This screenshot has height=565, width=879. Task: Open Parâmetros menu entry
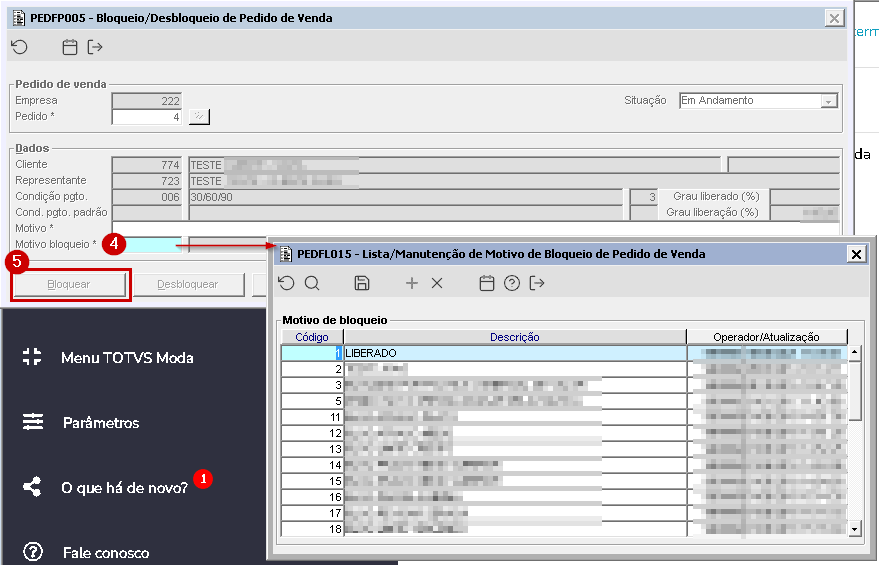[x=101, y=423]
